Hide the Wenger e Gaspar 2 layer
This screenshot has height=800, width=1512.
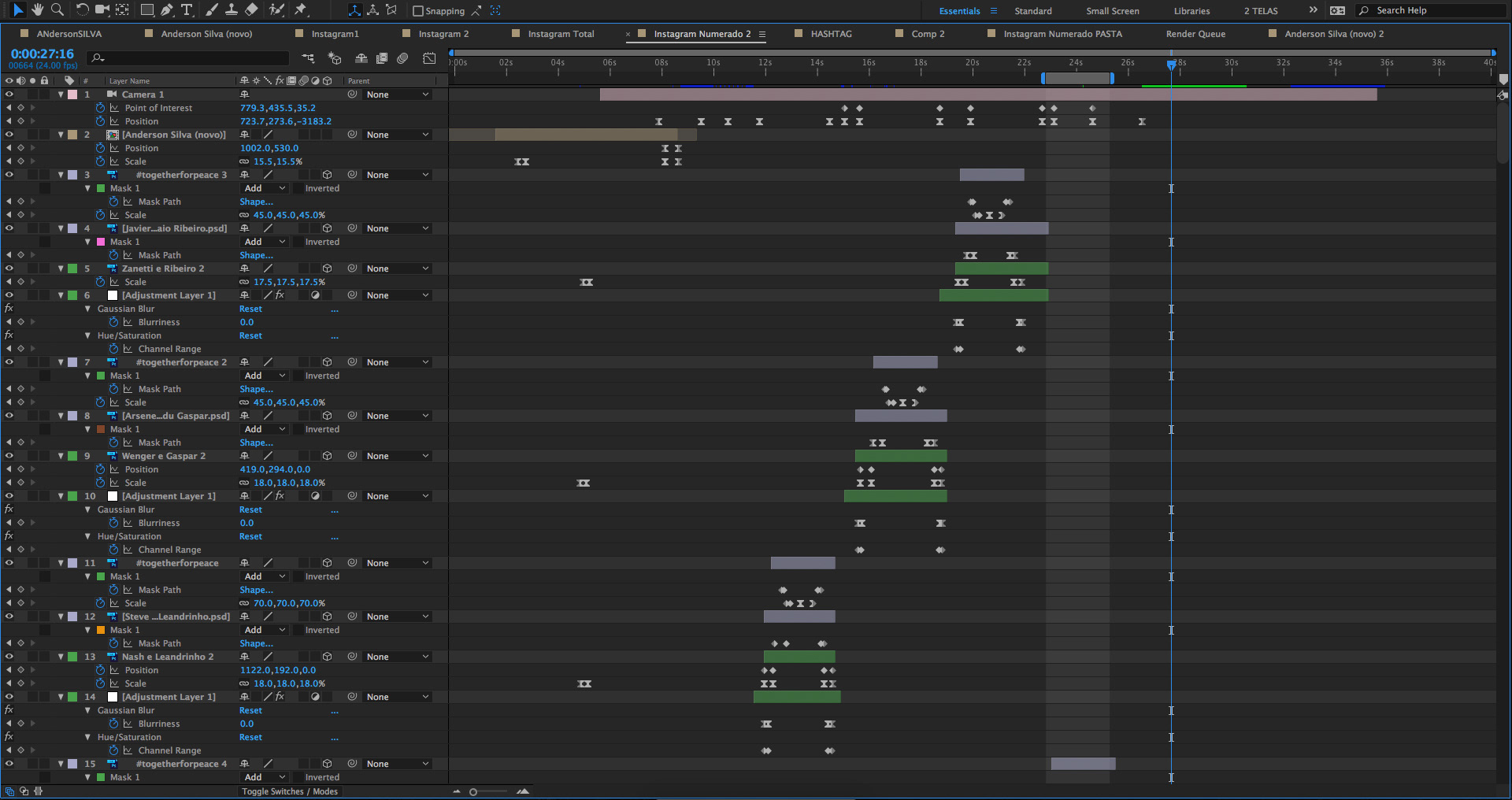9,456
